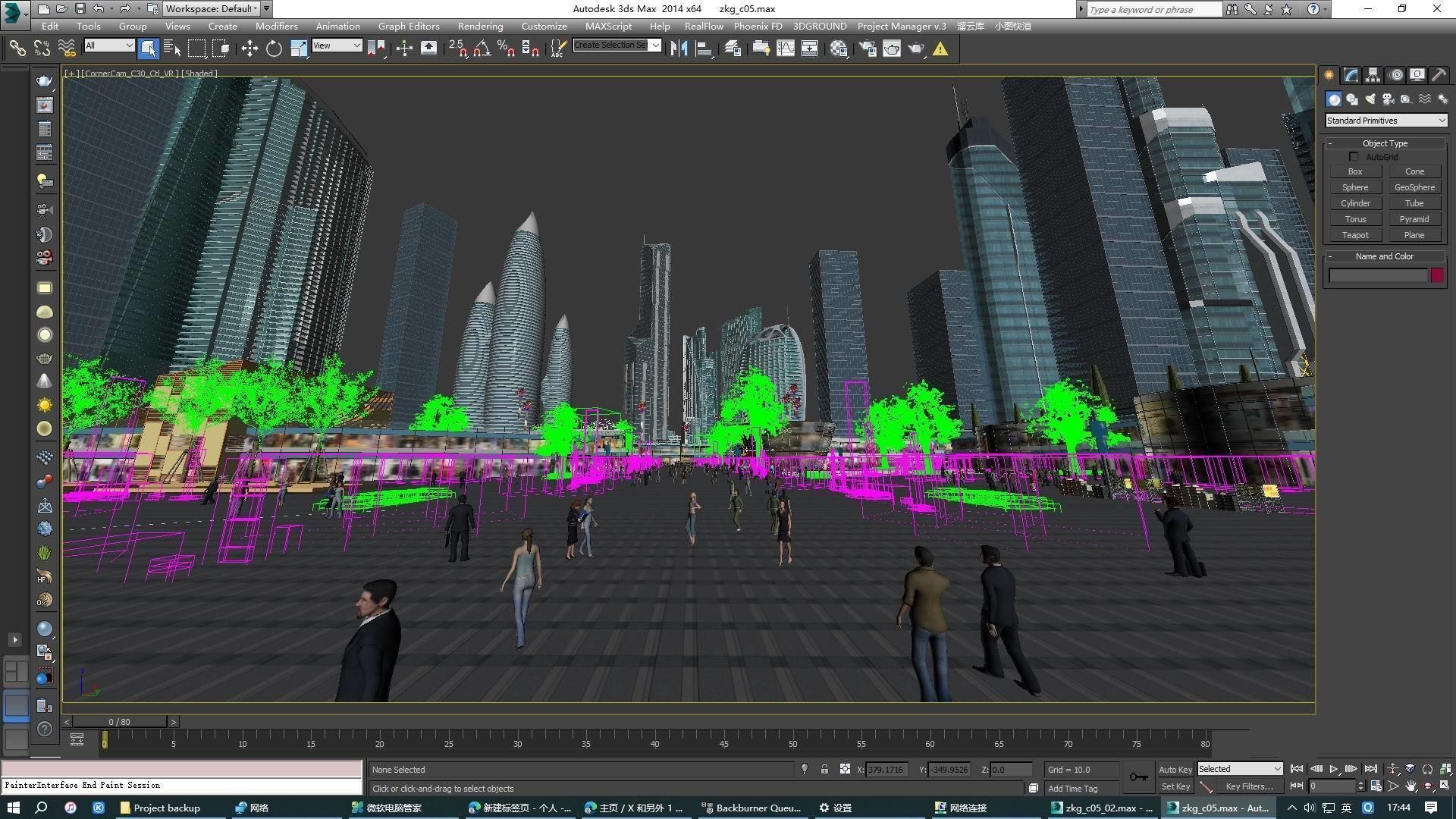1456x819 pixels.
Task: Select the Select and Rotate tool
Action: click(x=274, y=49)
